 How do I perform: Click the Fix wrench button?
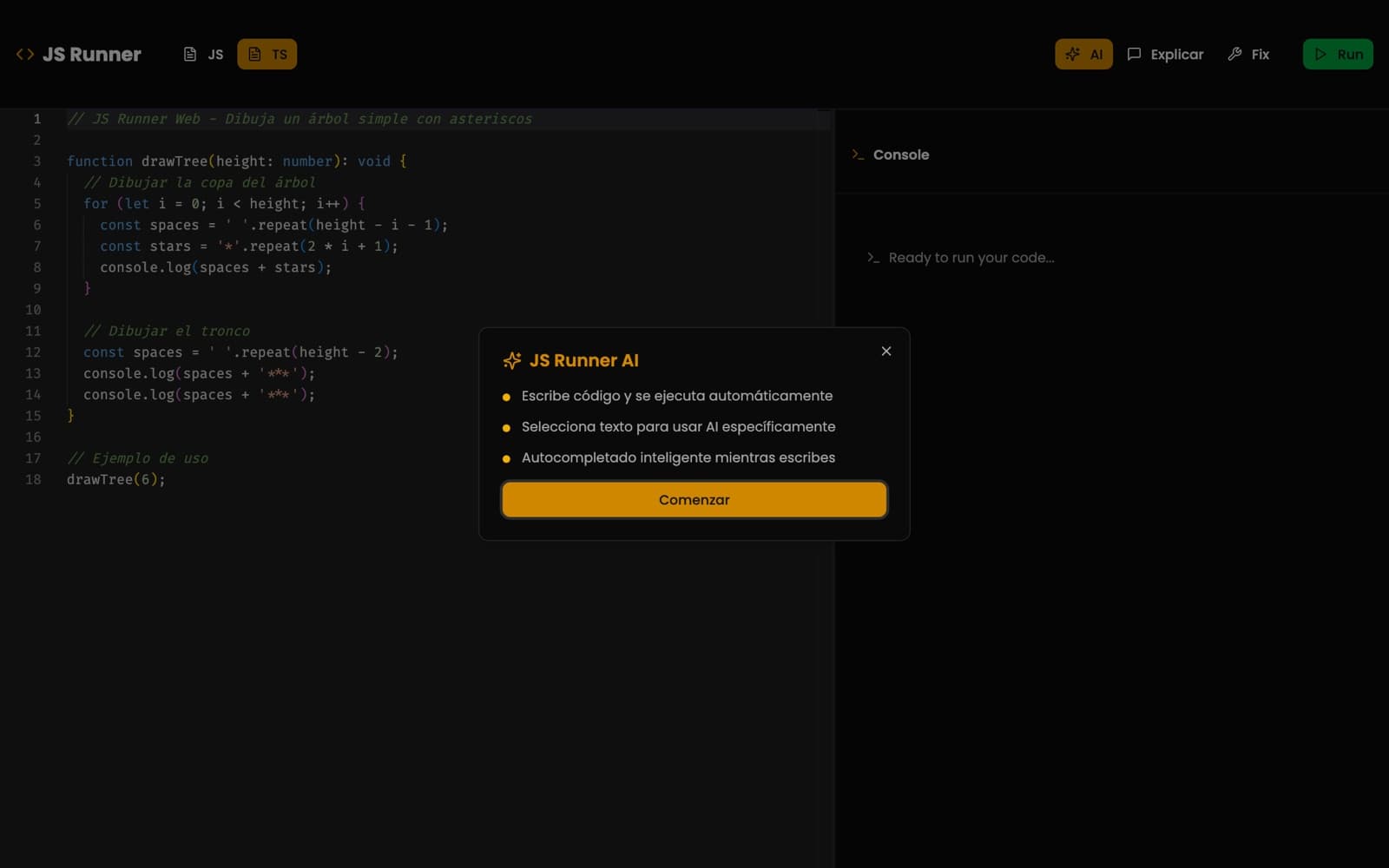(1248, 54)
